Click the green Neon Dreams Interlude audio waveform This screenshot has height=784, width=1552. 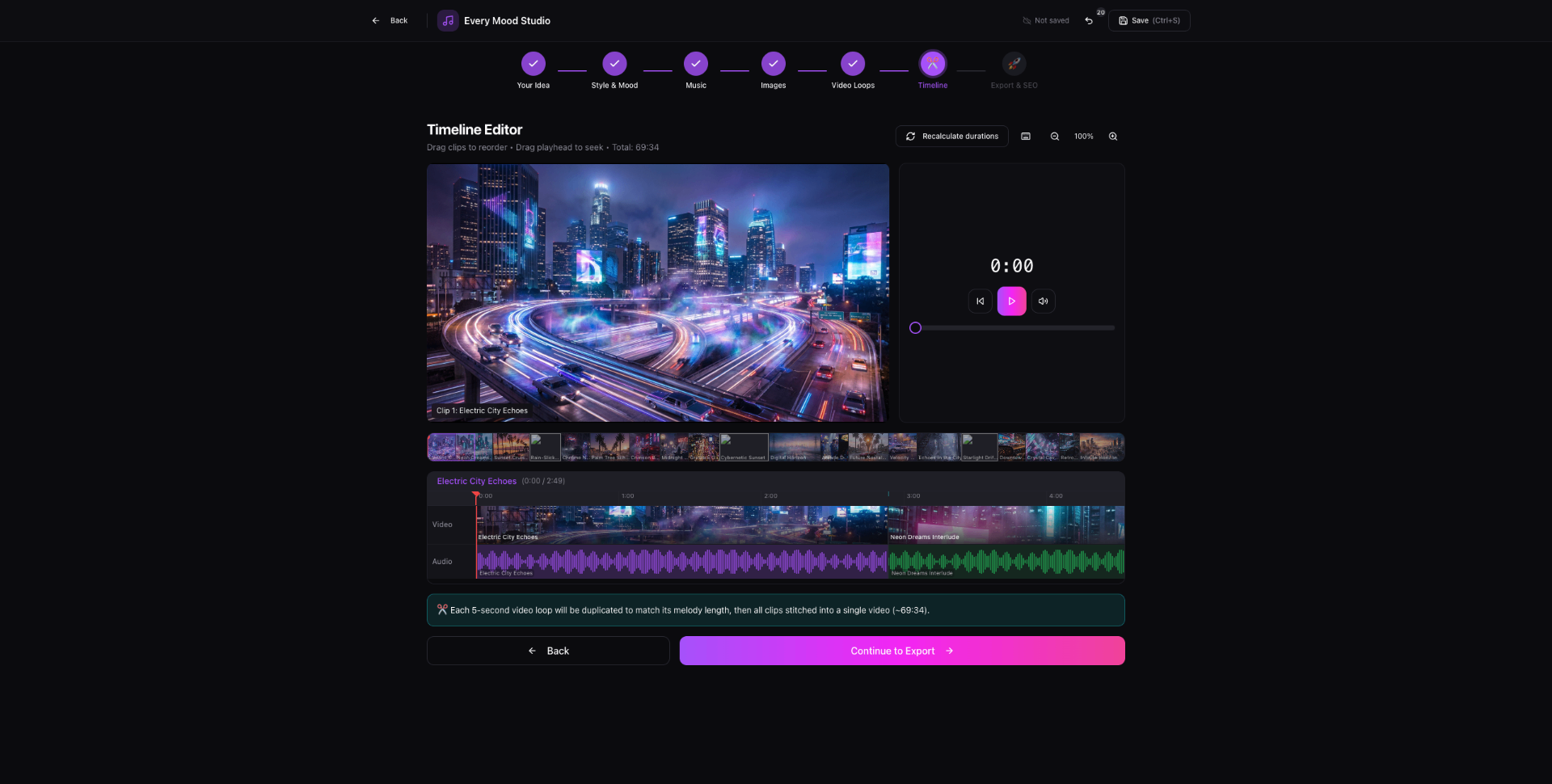(x=1006, y=561)
